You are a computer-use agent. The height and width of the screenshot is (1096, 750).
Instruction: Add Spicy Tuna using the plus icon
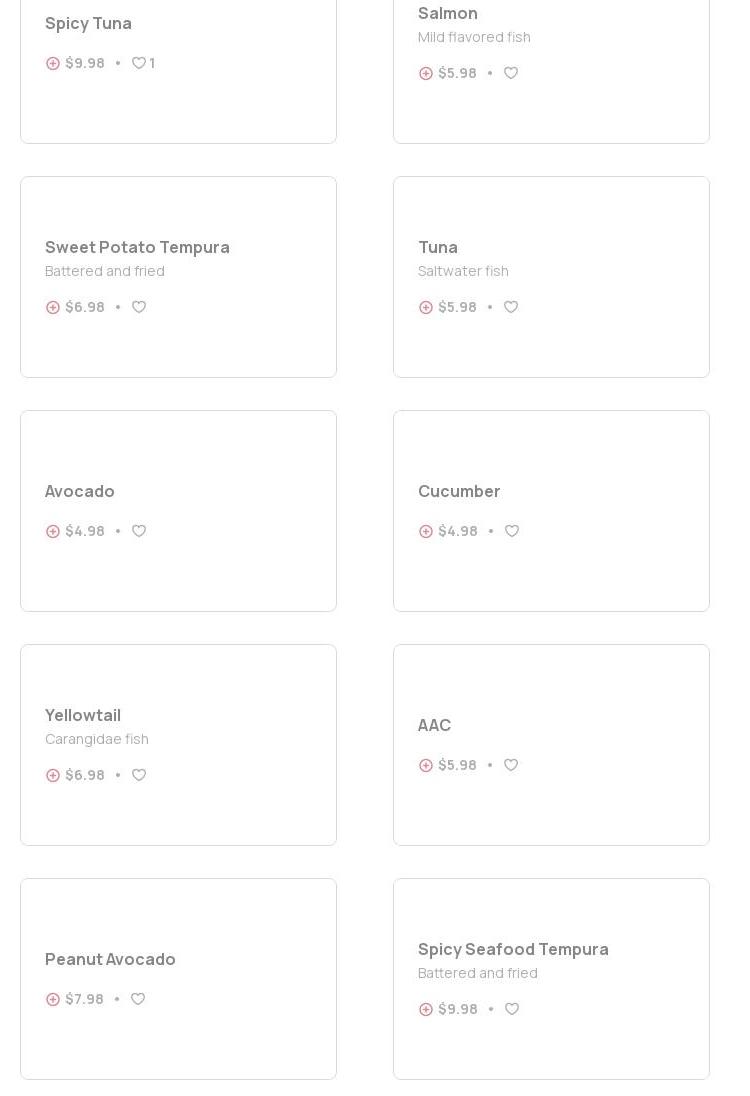(x=53, y=63)
